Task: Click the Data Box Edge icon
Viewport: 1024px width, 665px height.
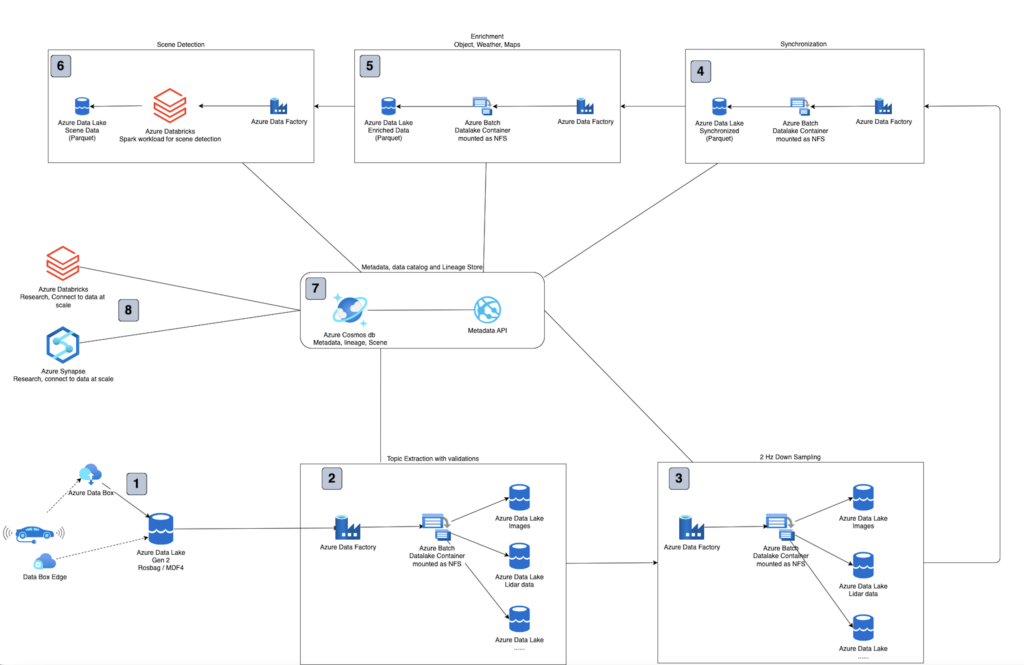Action: tap(45, 562)
